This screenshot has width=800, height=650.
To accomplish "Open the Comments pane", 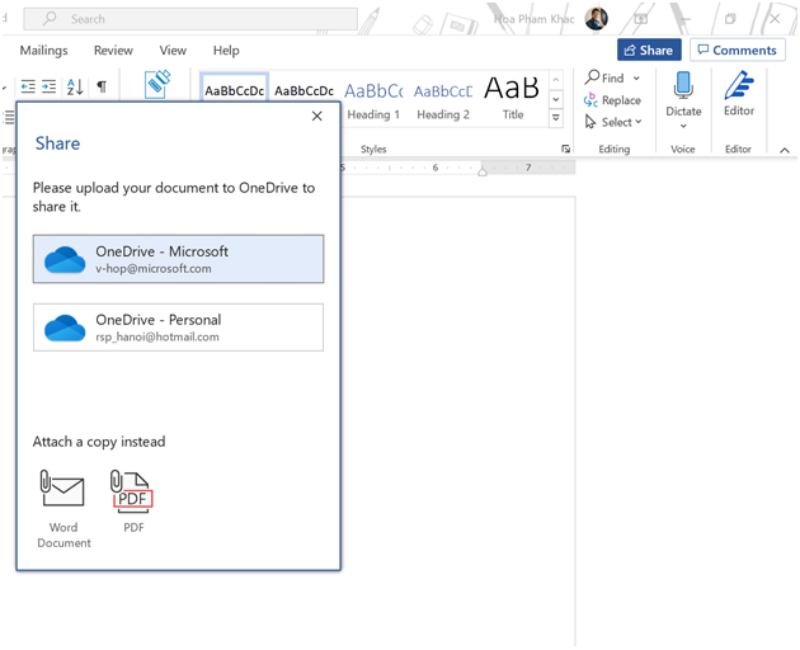I will [x=737, y=50].
